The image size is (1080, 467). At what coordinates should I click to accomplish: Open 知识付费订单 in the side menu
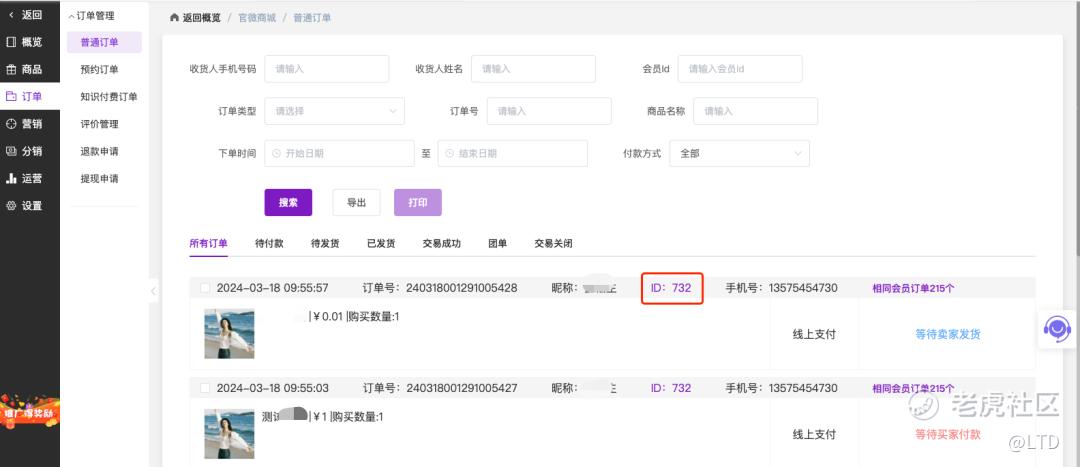[108, 97]
